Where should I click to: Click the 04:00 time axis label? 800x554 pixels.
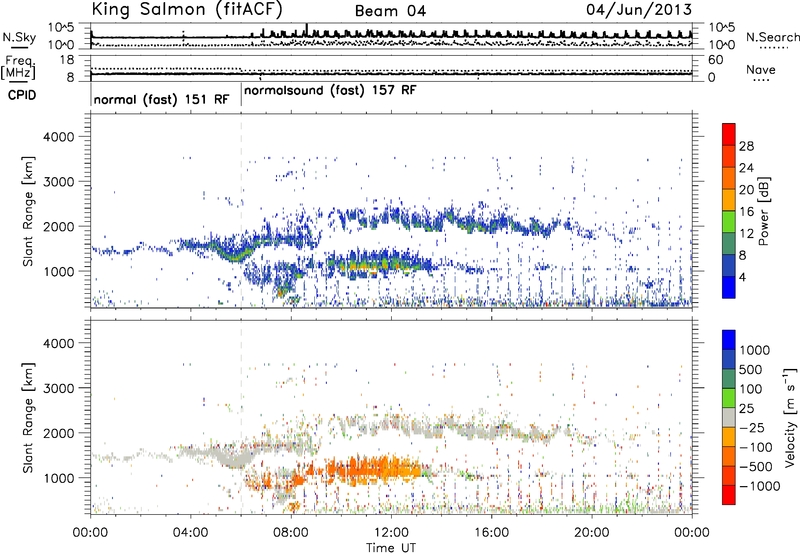coord(191,533)
